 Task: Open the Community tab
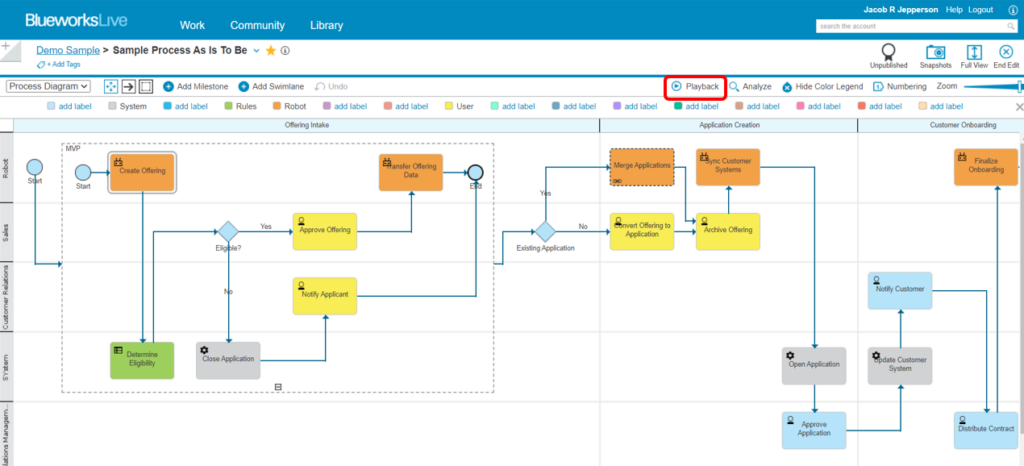tap(257, 25)
